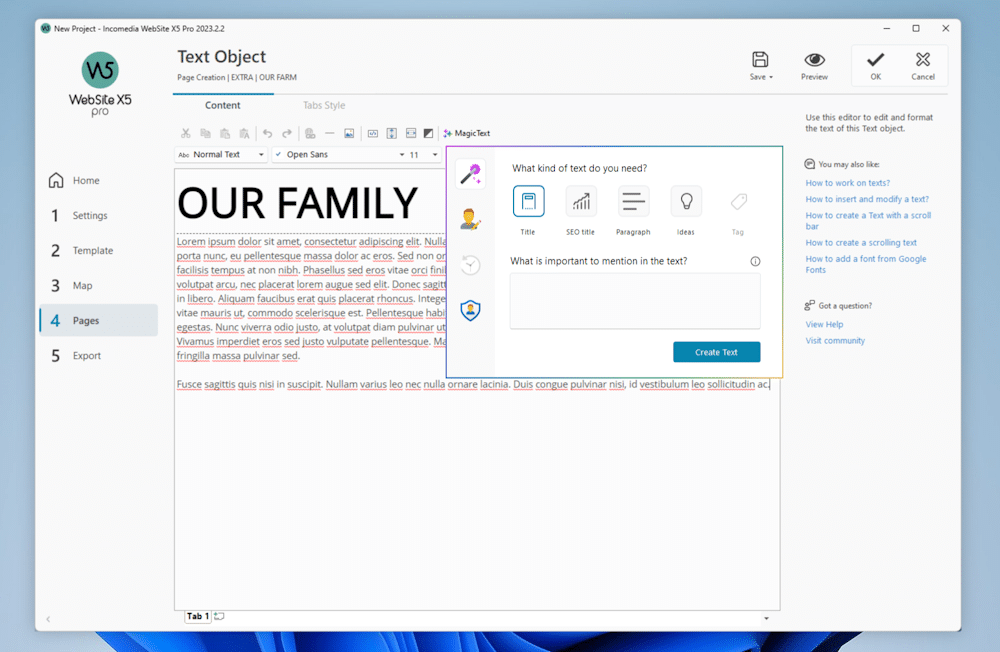Screen dimensions: 1000x652
Task: Open the writer persona icon in MagicText sidebar
Action: point(470,219)
